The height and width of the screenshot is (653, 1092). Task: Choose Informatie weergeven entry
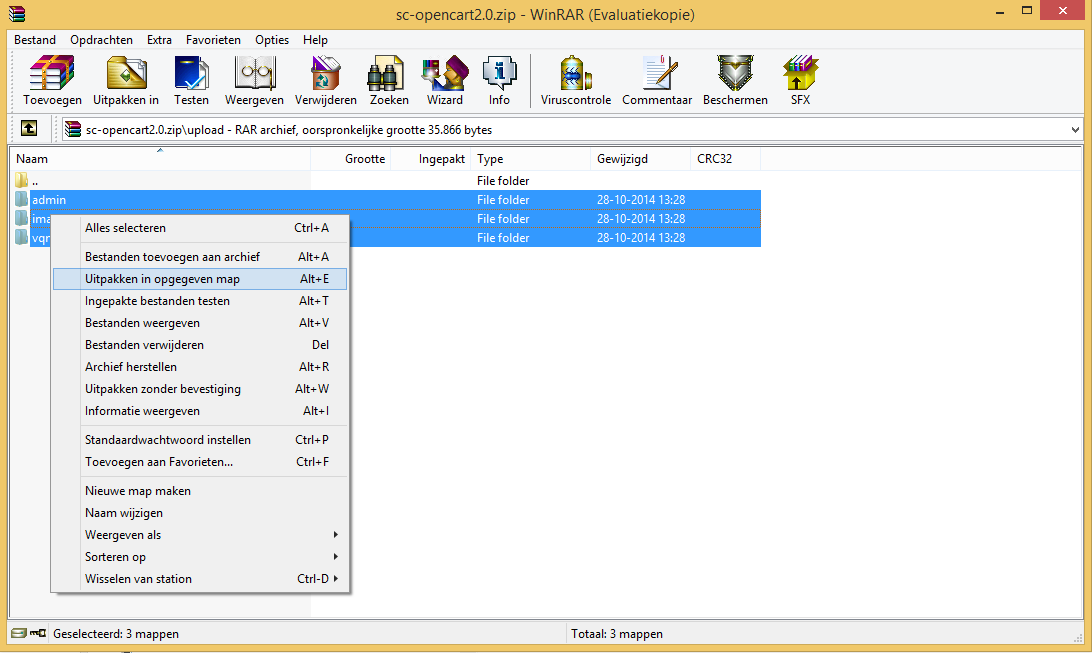[x=200, y=411]
